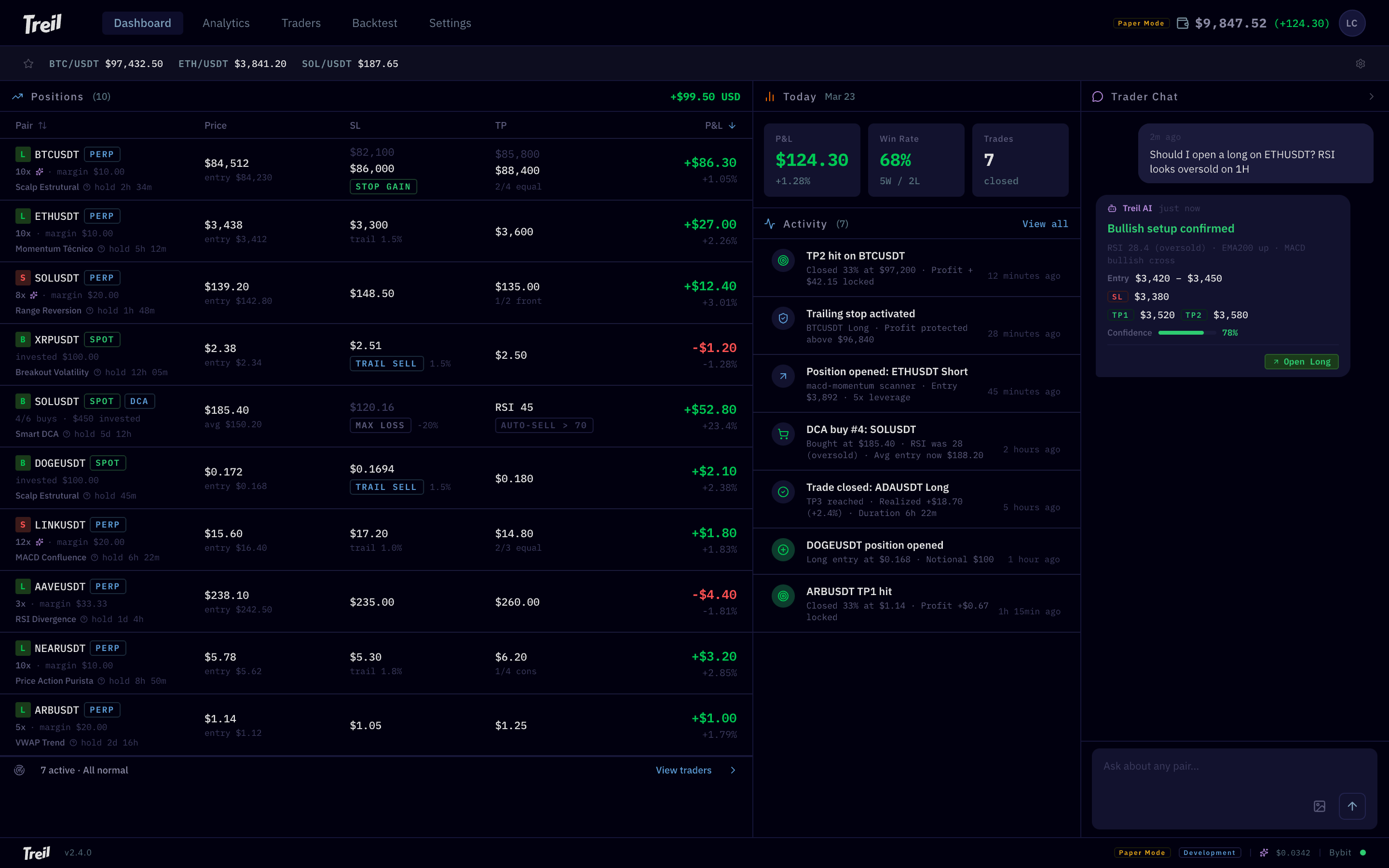Switch to the Analytics tab
This screenshot has width=1389, height=868.
pyautogui.click(x=226, y=23)
